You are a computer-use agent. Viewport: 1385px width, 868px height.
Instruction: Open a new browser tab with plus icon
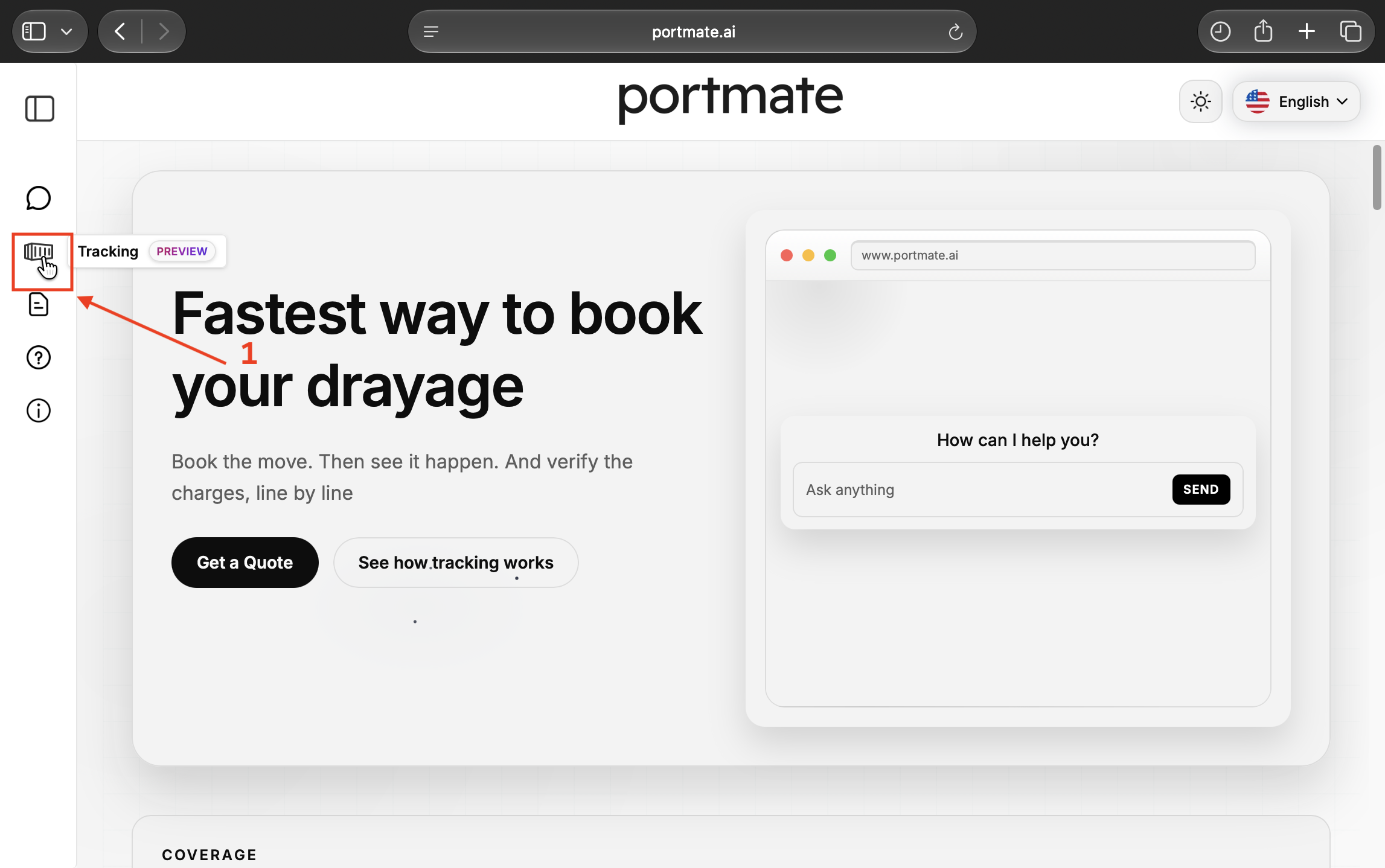point(1307,31)
